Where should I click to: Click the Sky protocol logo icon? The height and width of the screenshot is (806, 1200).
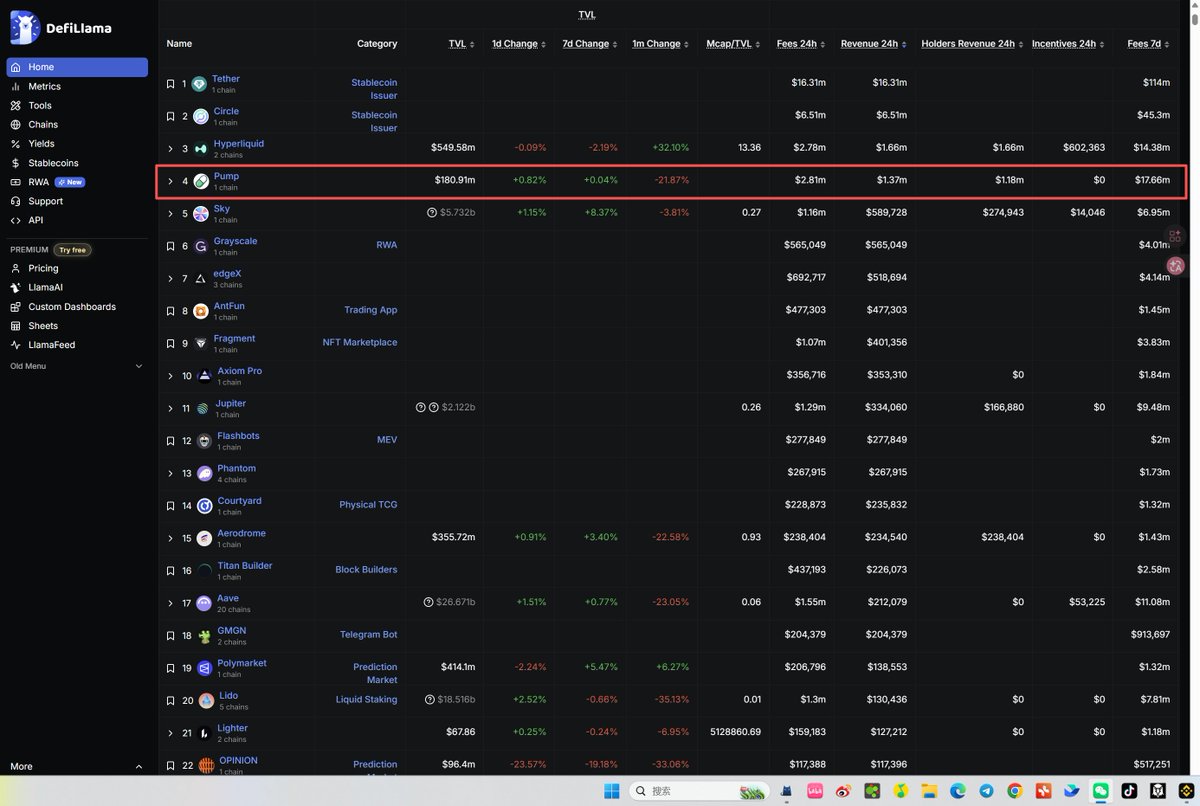click(x=201, y=214)
